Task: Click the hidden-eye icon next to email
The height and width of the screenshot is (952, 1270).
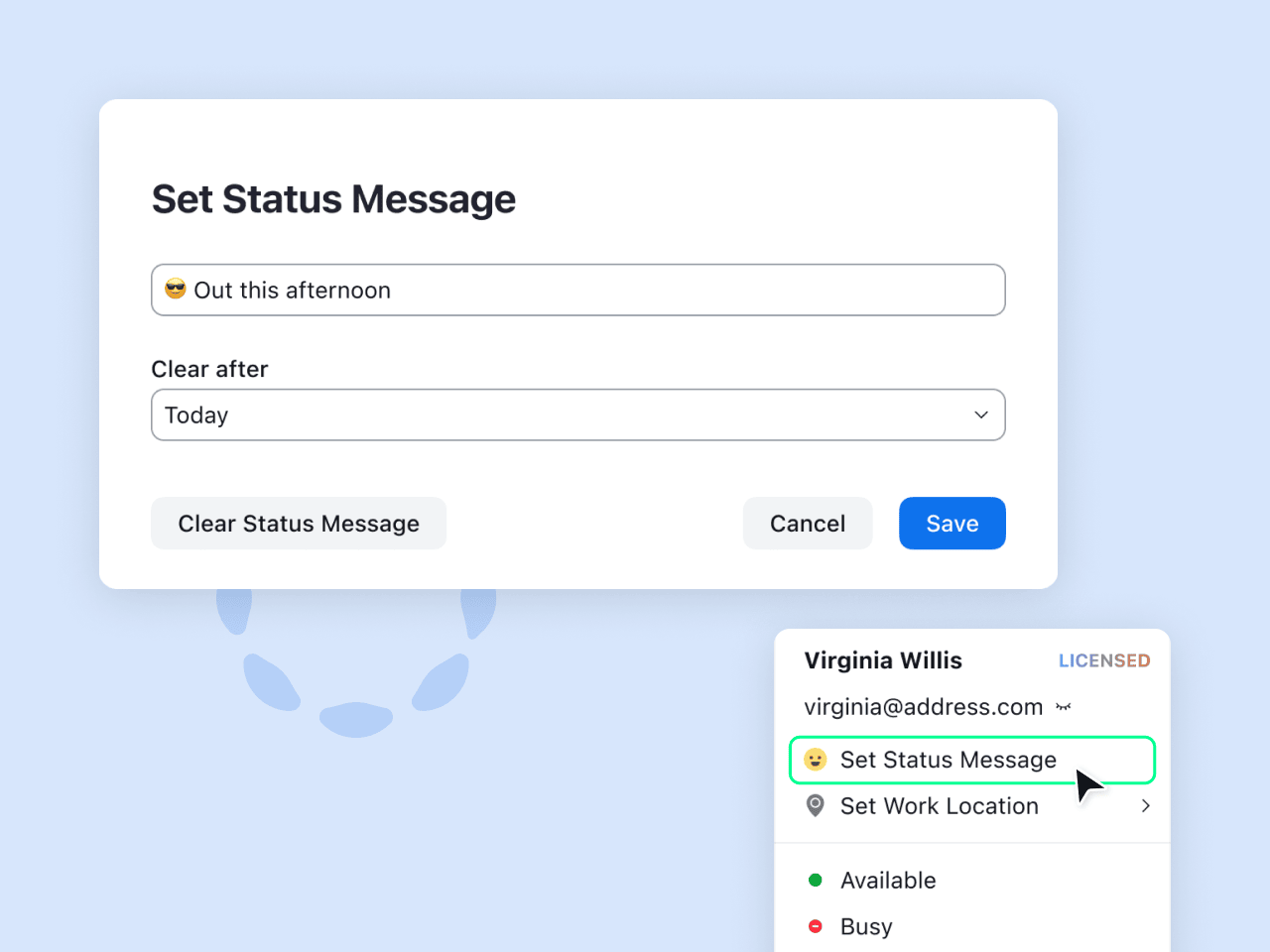Action: pos(1064,707)
